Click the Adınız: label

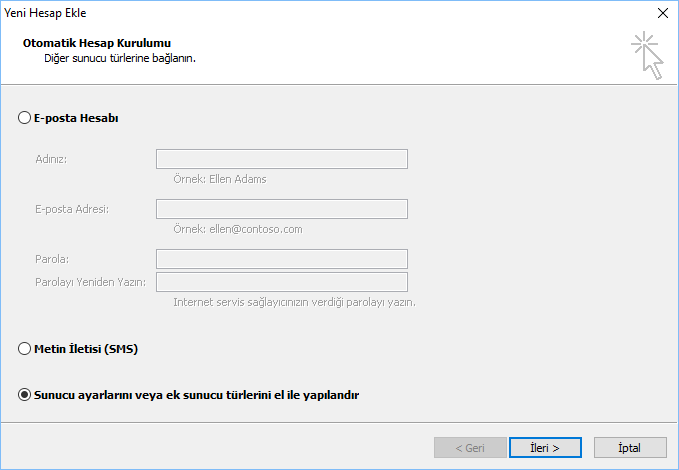51,159
